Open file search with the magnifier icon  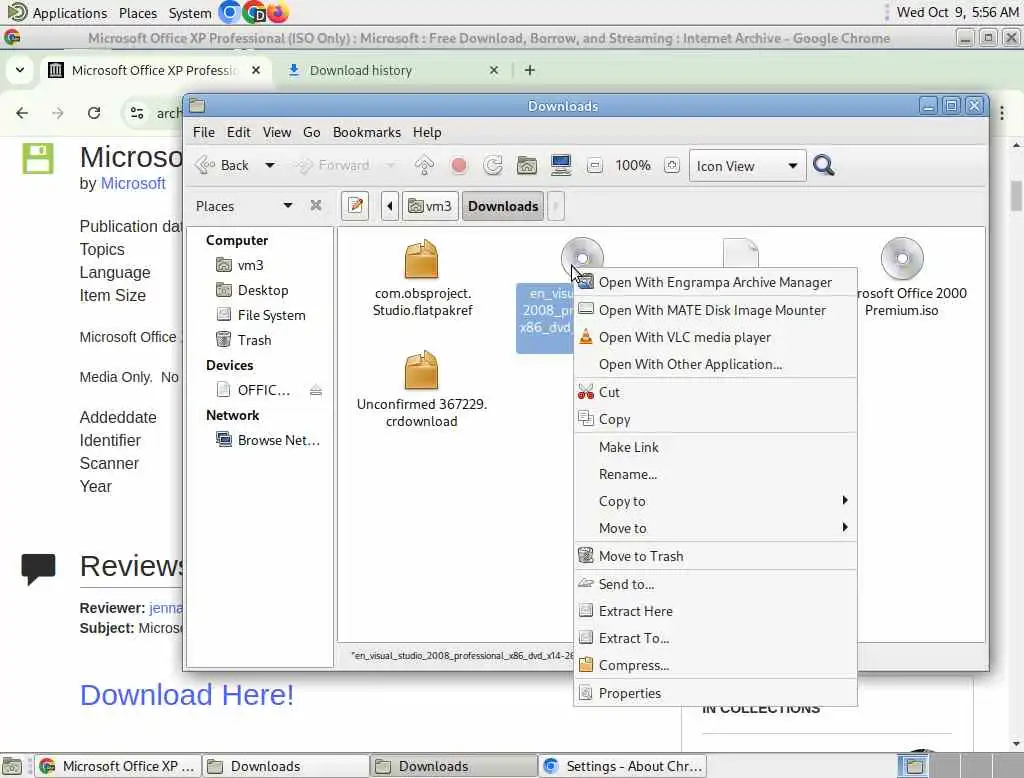[x=824, y=166]
